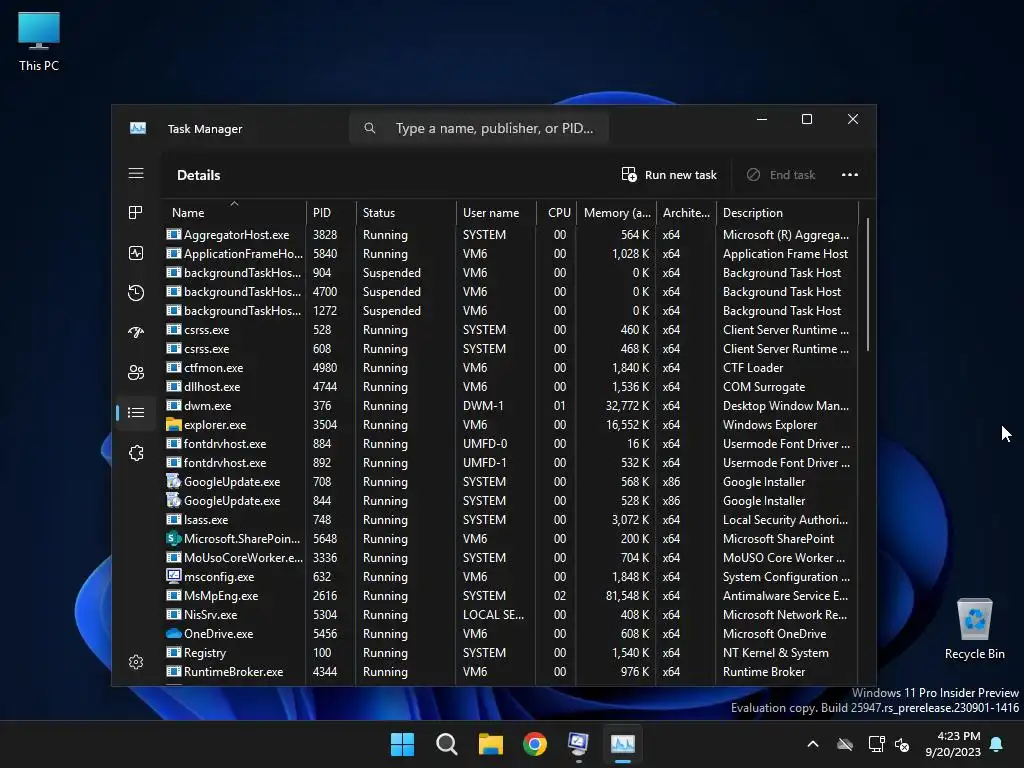Select the dwm.exe process

point(511,406)
